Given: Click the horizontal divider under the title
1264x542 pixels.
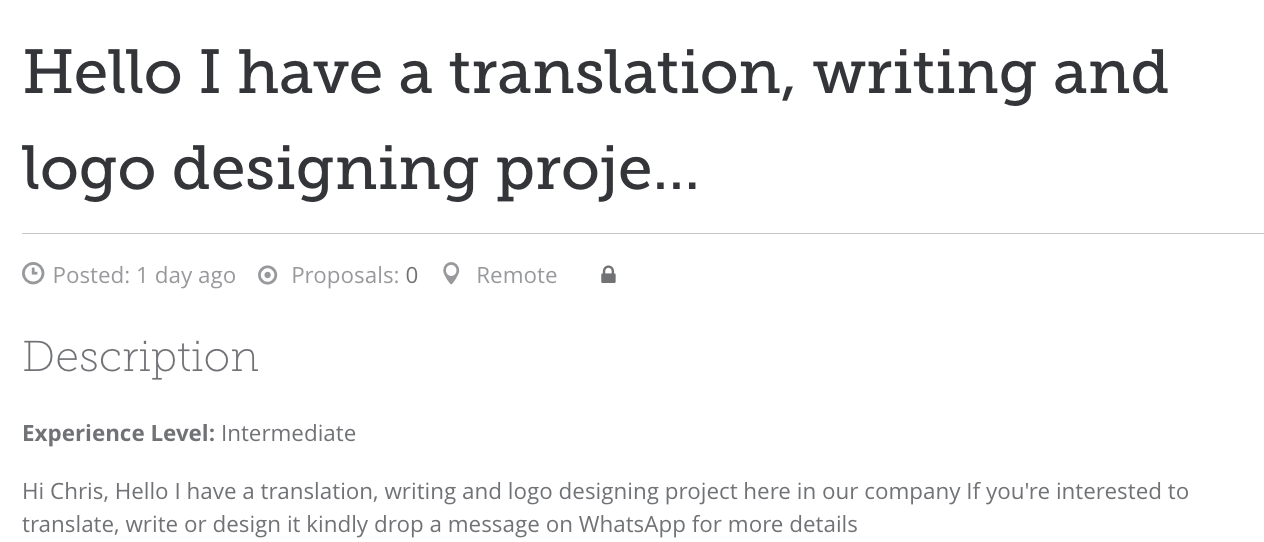Looking at the screenshot, I should 642,233.
